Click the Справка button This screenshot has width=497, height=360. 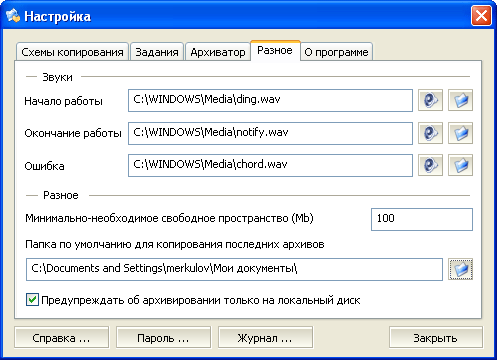tap(61, 338)
